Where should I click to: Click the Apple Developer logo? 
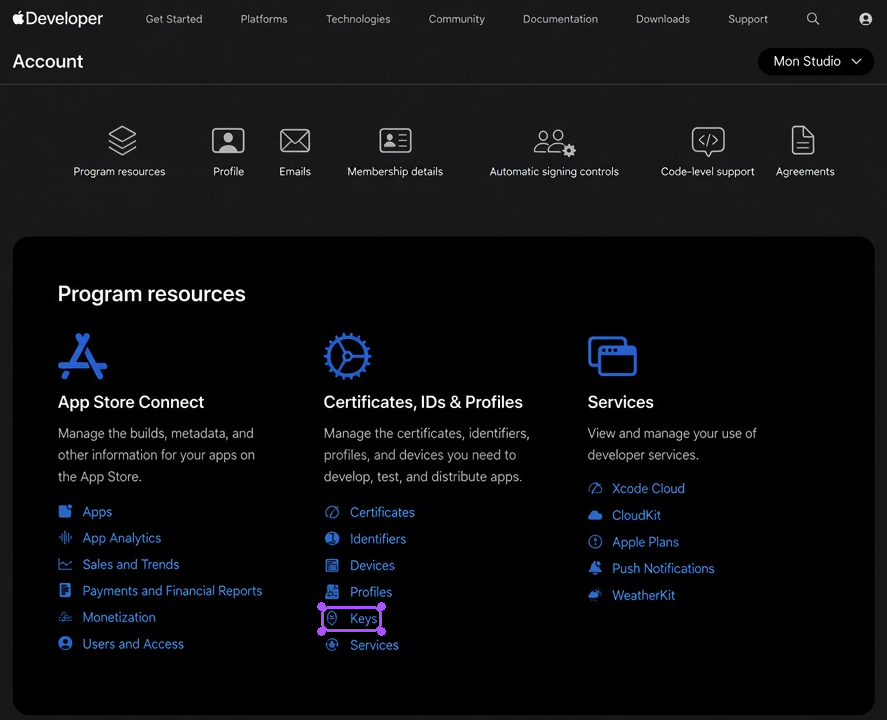[57, 19]
